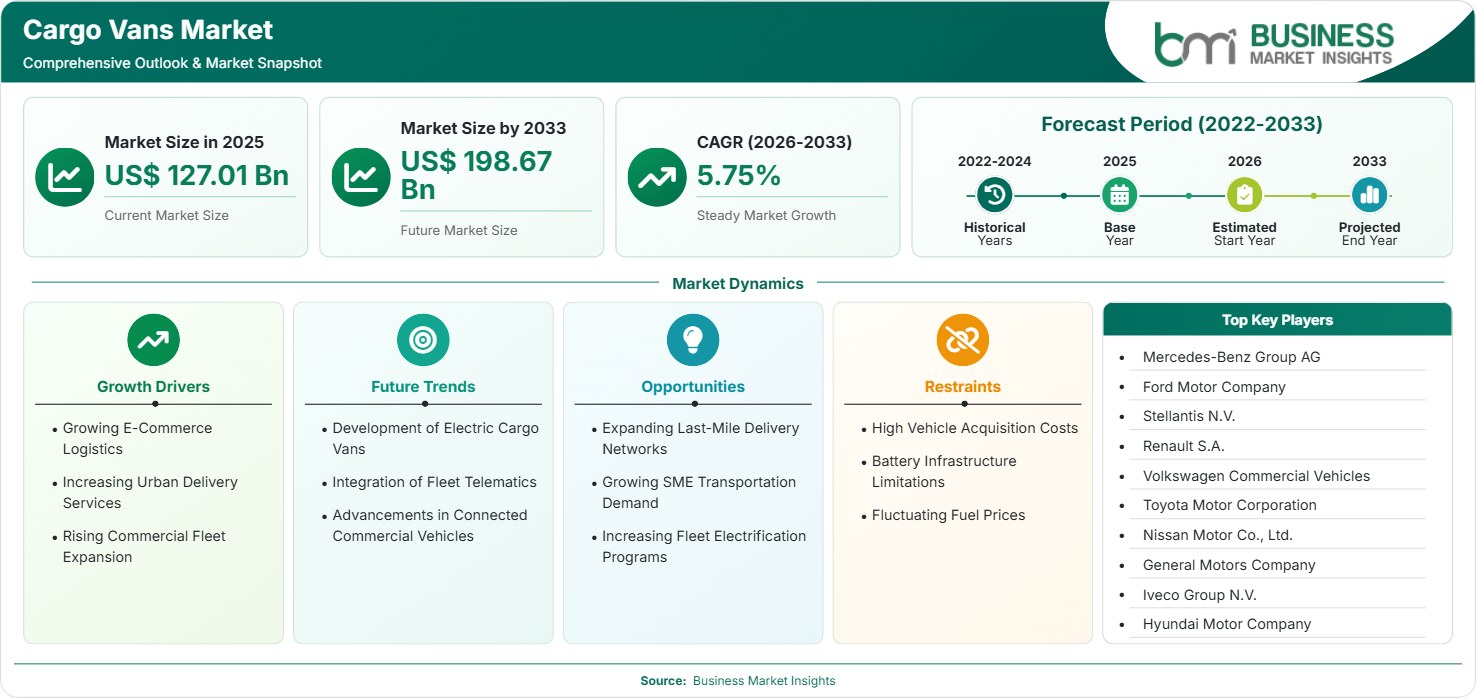Screen dimensions: 1476x698
Task: Click the Current Market Size caption
Action: (166, 215)
